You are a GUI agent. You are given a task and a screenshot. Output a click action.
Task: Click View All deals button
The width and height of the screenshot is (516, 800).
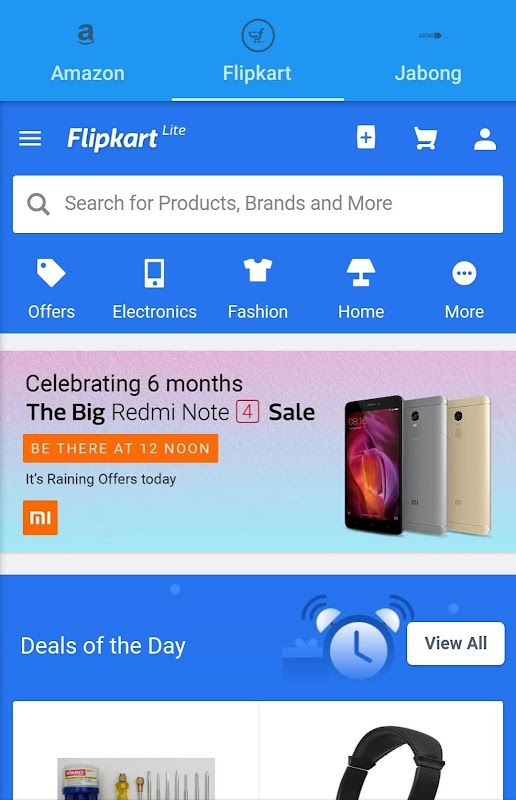pyautogui.click(x=456, y=643)
